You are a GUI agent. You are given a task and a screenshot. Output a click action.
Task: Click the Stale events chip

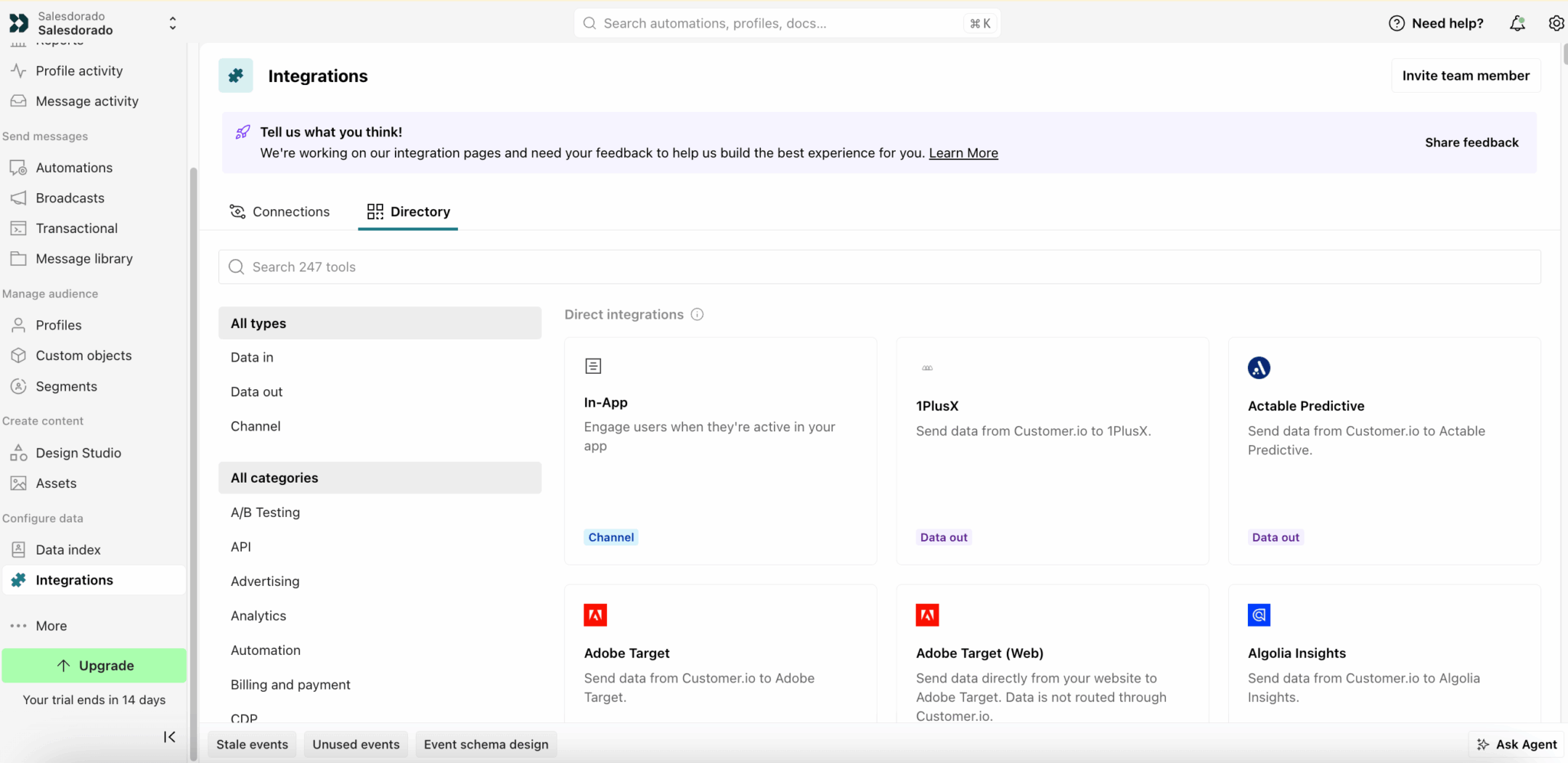coord(252,745)
